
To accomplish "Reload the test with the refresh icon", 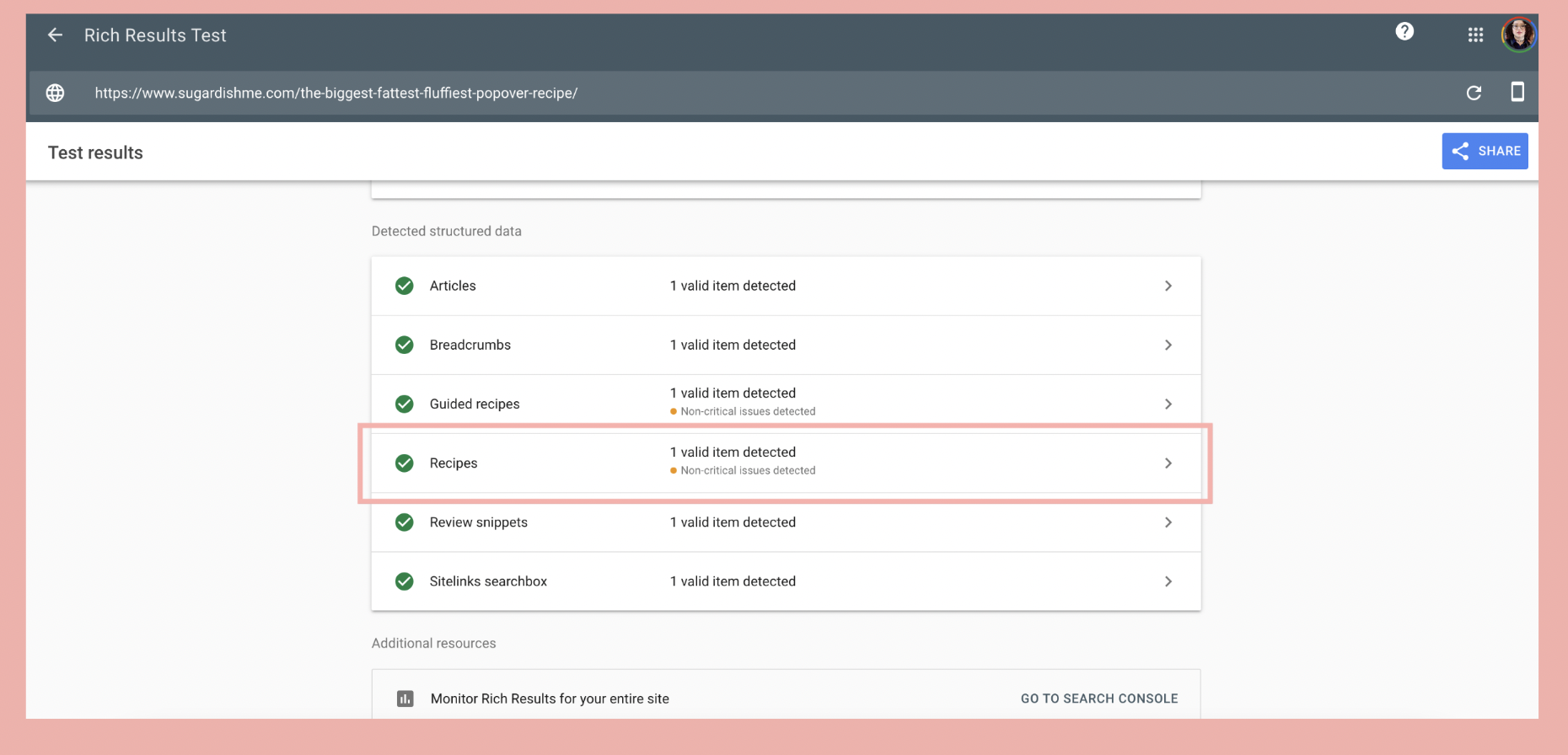I will [x=1474, y=93].
